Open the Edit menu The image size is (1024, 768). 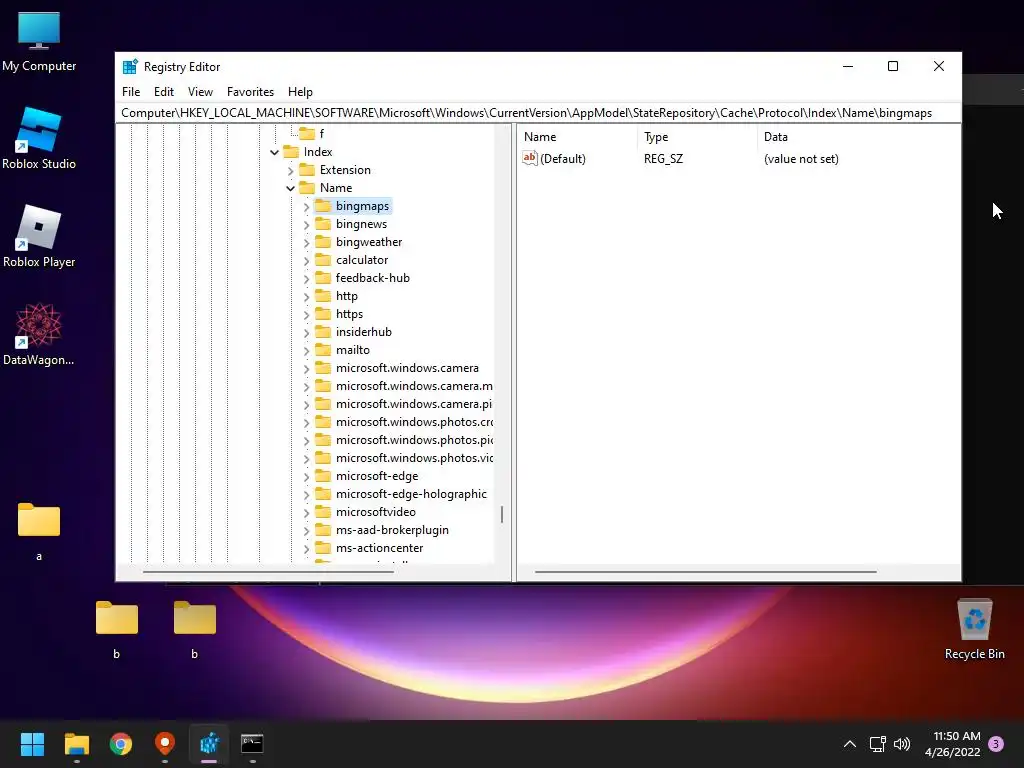(x=163, y=92)
